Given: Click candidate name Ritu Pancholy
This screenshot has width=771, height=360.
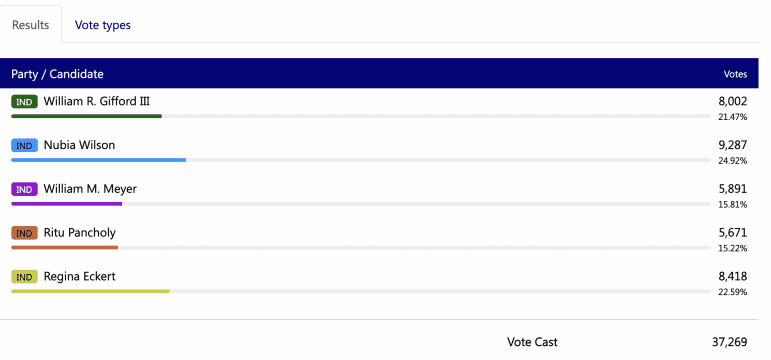Looking at the screenshot, I should [x=80, y=233].
